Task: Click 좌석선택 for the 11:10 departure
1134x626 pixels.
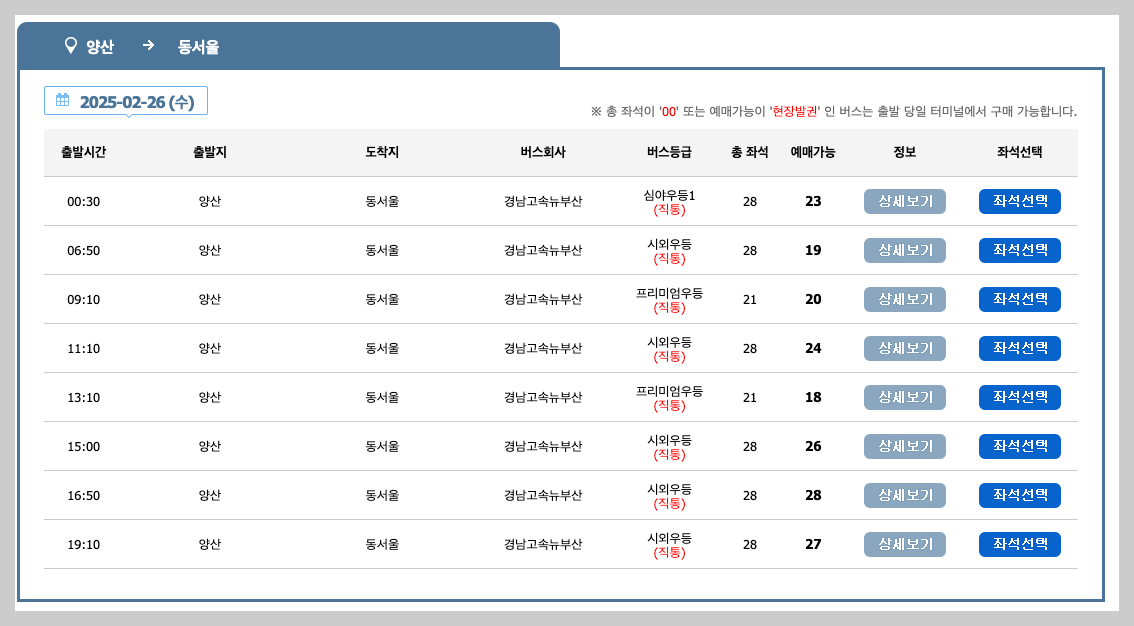Action: [x=1019, y=348]
